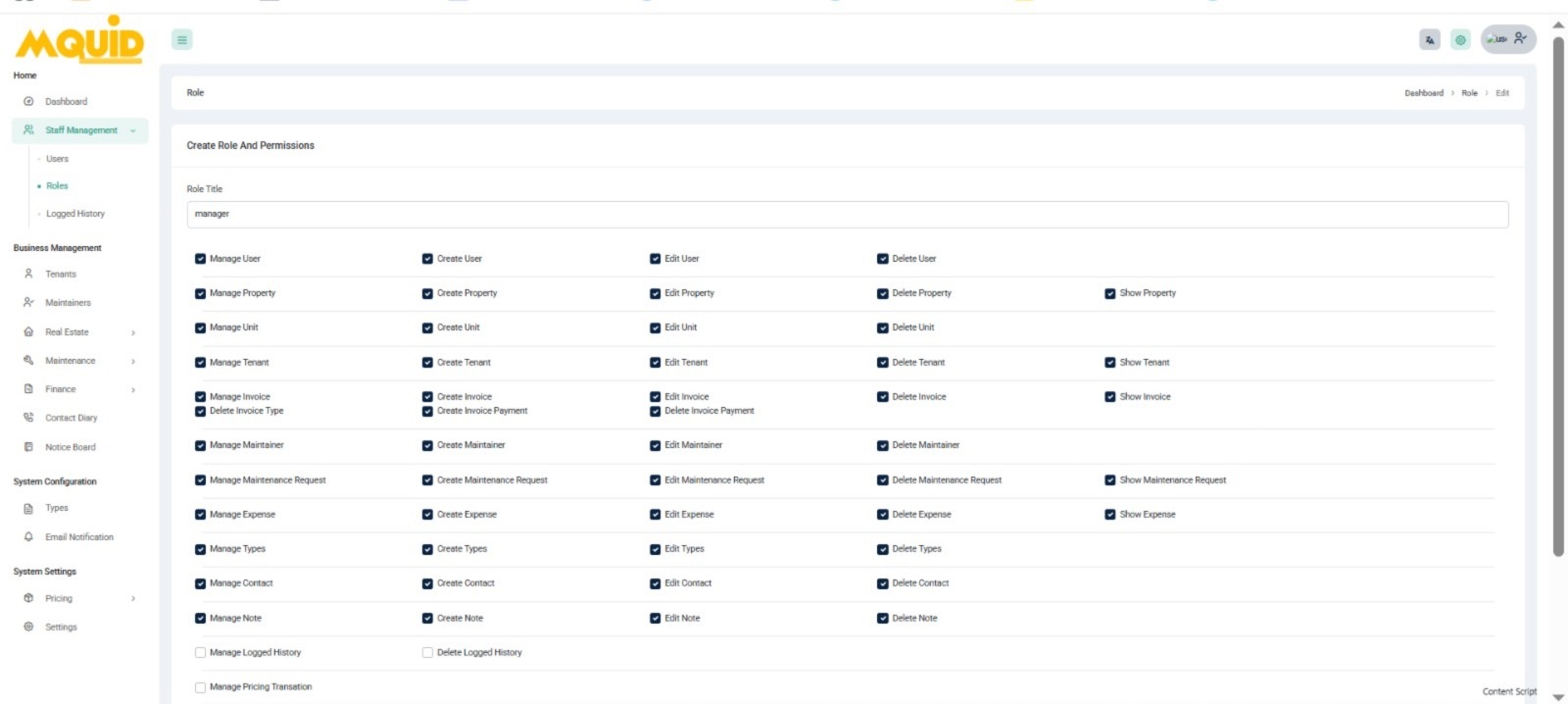The width and height of the screenshot is (1568, 704).
Task: Open the Maintainers sidebar link
Action: point(68,302)
